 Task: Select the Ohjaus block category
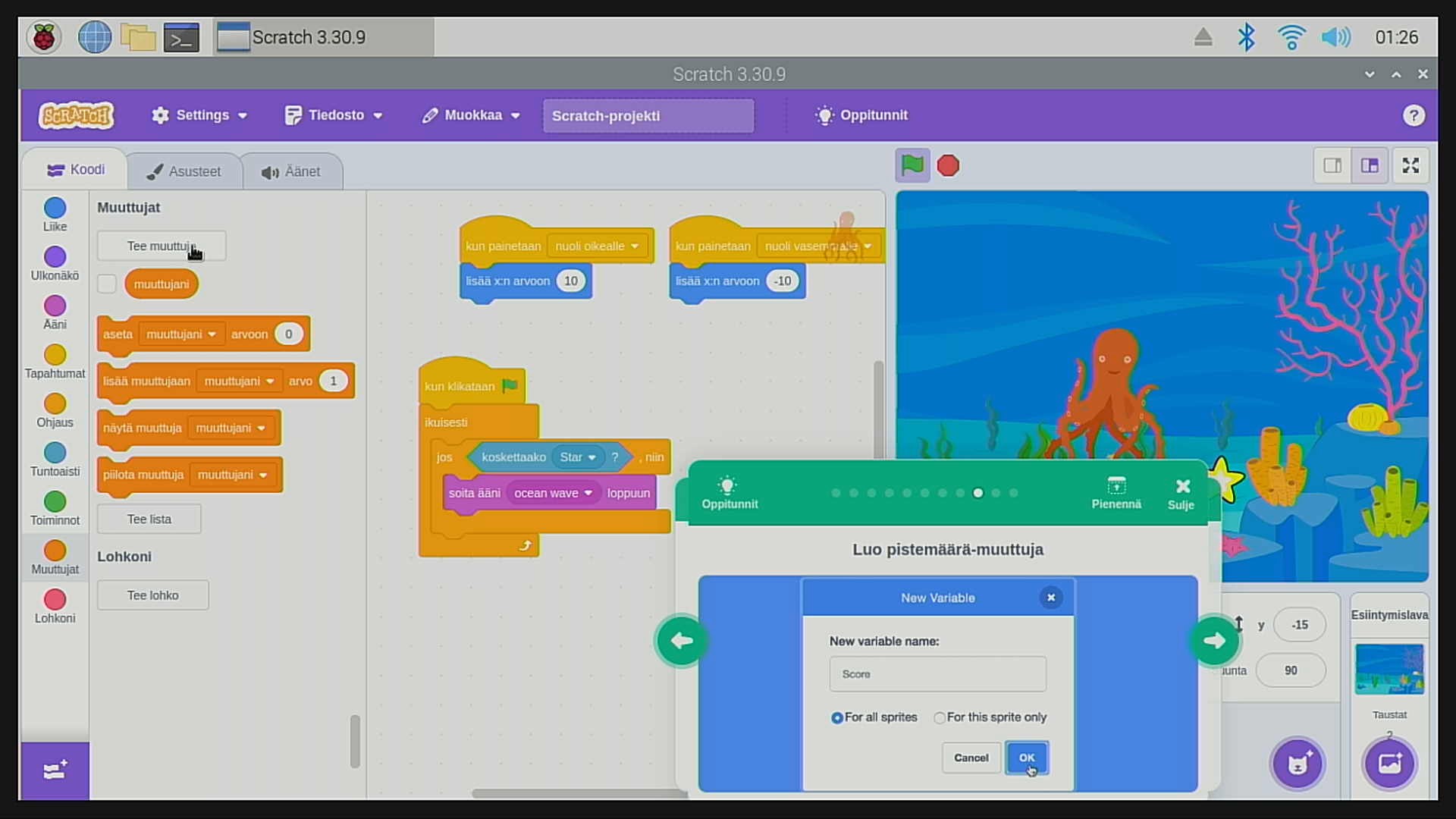55,411
